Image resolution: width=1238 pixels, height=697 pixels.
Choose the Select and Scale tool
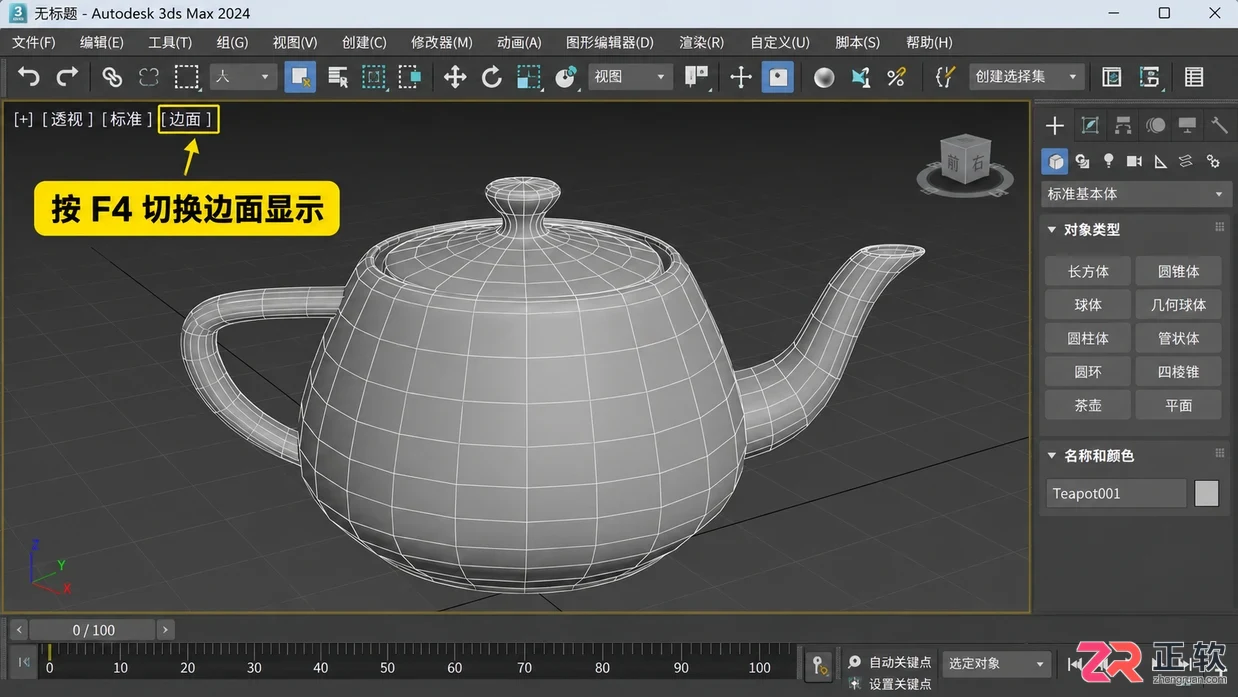529,77
